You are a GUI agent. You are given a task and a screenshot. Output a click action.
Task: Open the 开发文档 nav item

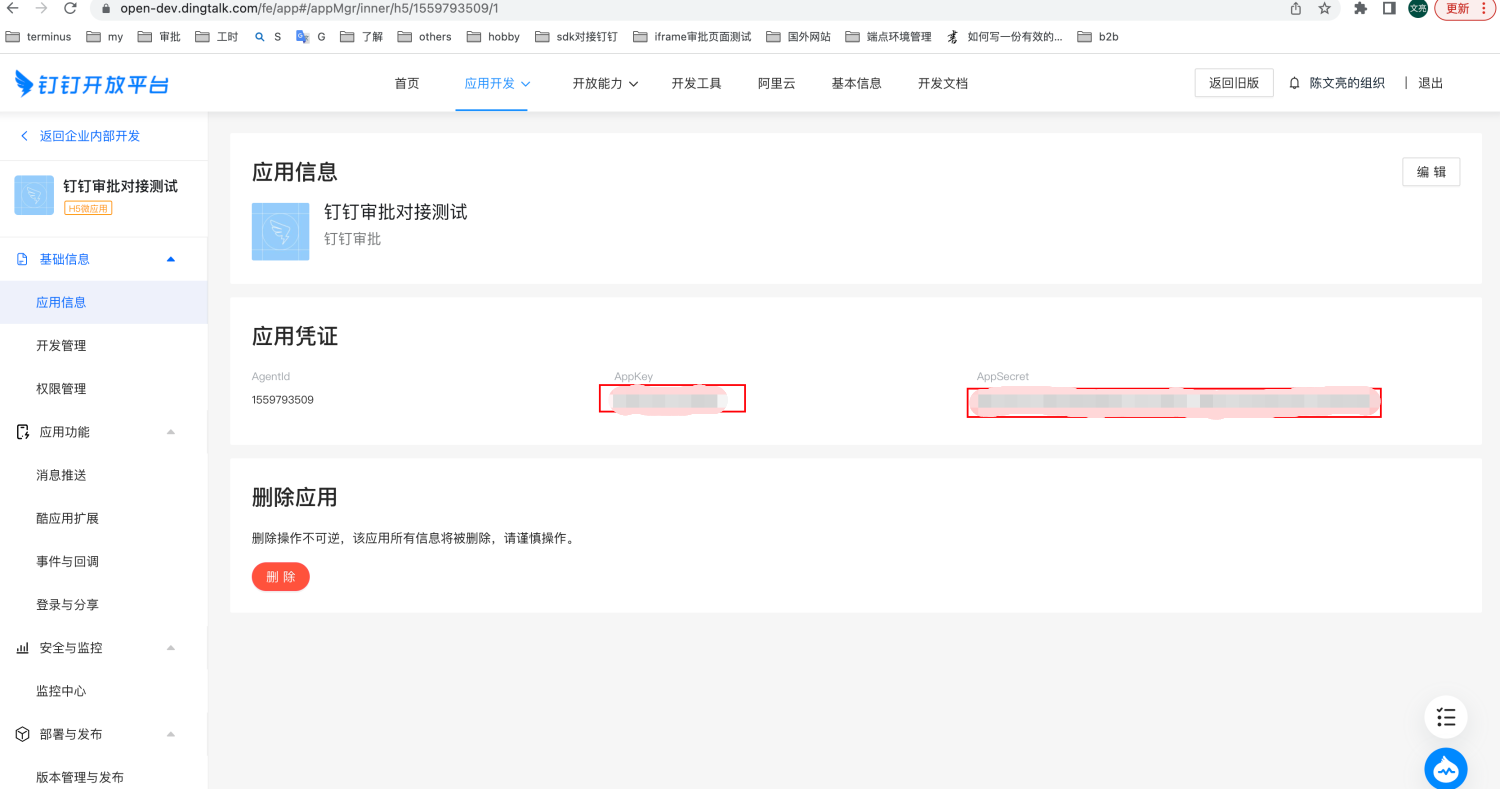tap(943, 83)
